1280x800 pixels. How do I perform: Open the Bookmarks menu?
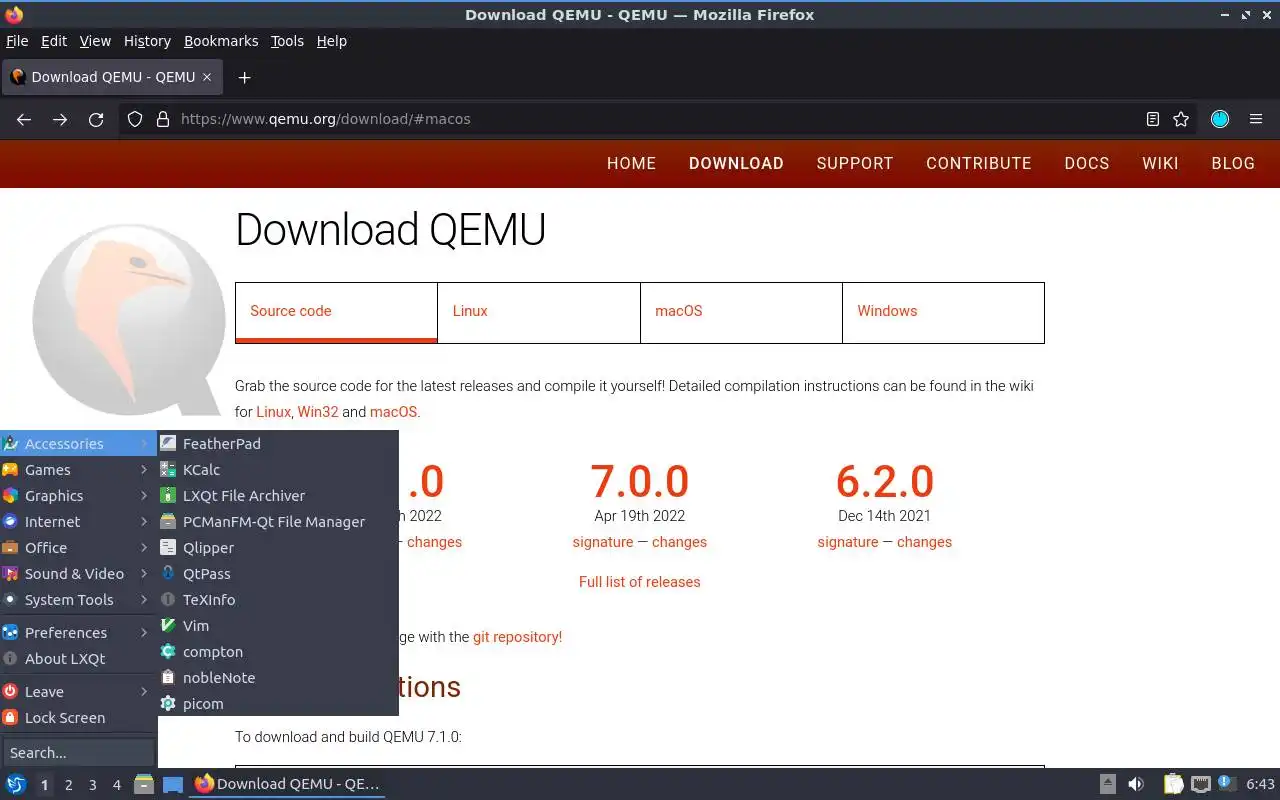coord(221,41)
